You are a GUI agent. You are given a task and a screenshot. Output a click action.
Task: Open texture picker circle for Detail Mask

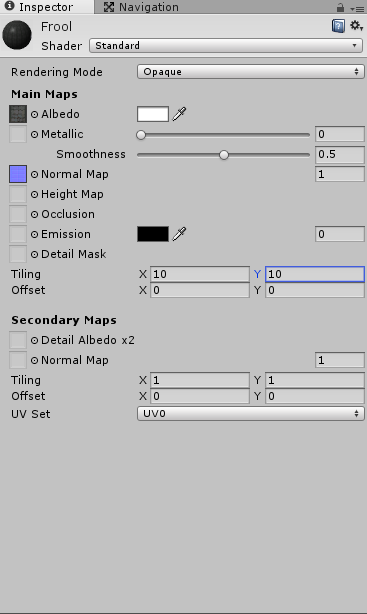point(34,254)
